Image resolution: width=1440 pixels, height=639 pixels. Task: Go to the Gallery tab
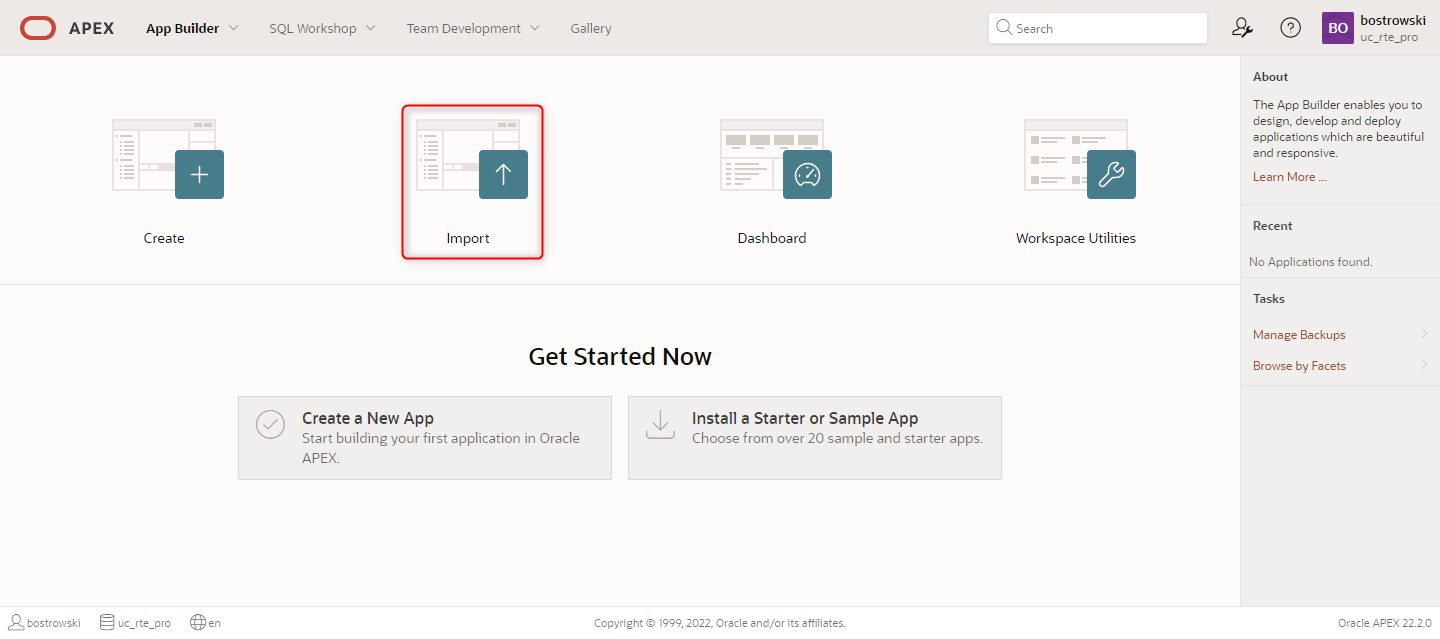pyautogui.click(x=591, y=28)
